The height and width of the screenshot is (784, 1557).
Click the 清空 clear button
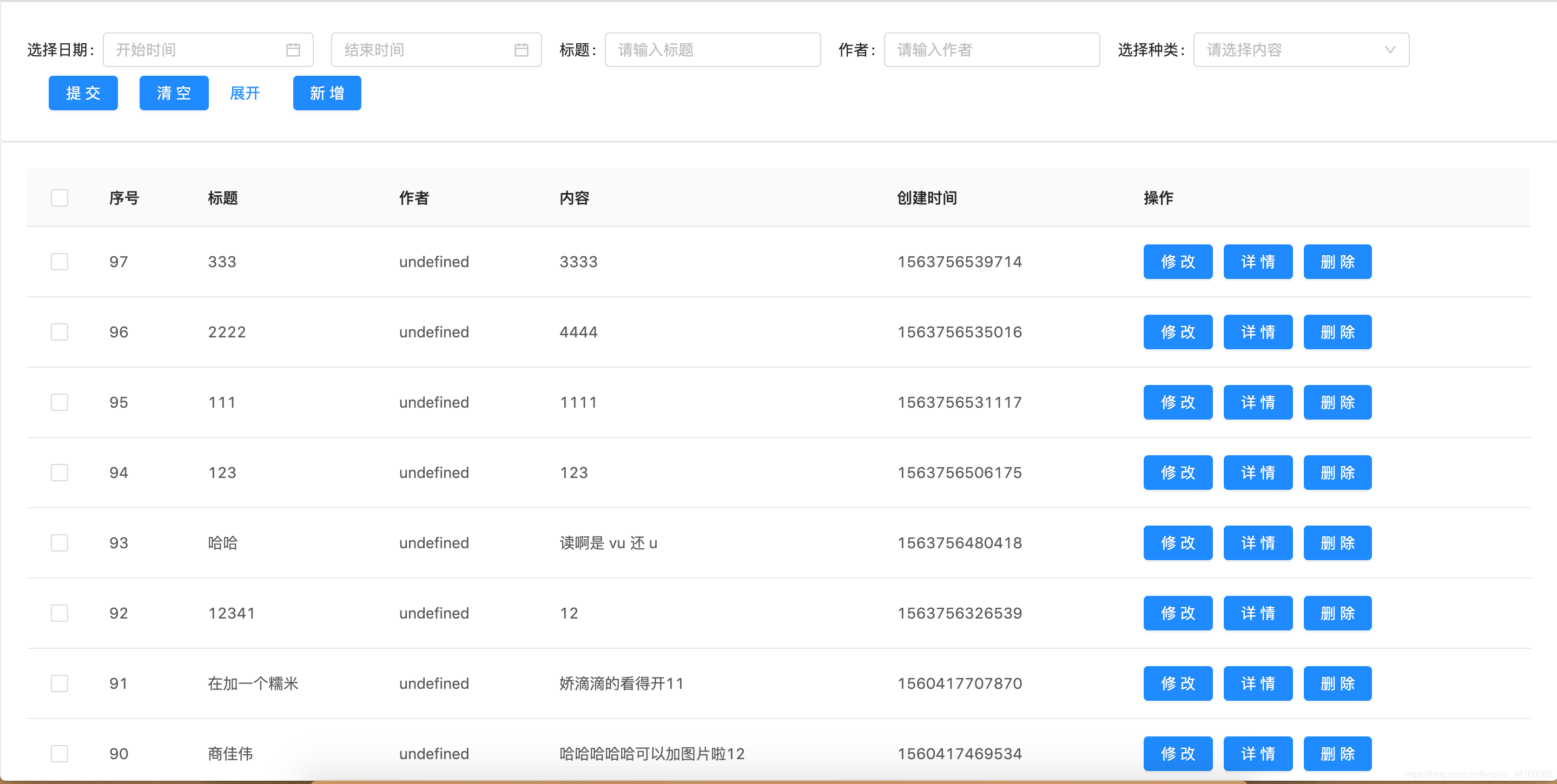click(x=174, y=93)
